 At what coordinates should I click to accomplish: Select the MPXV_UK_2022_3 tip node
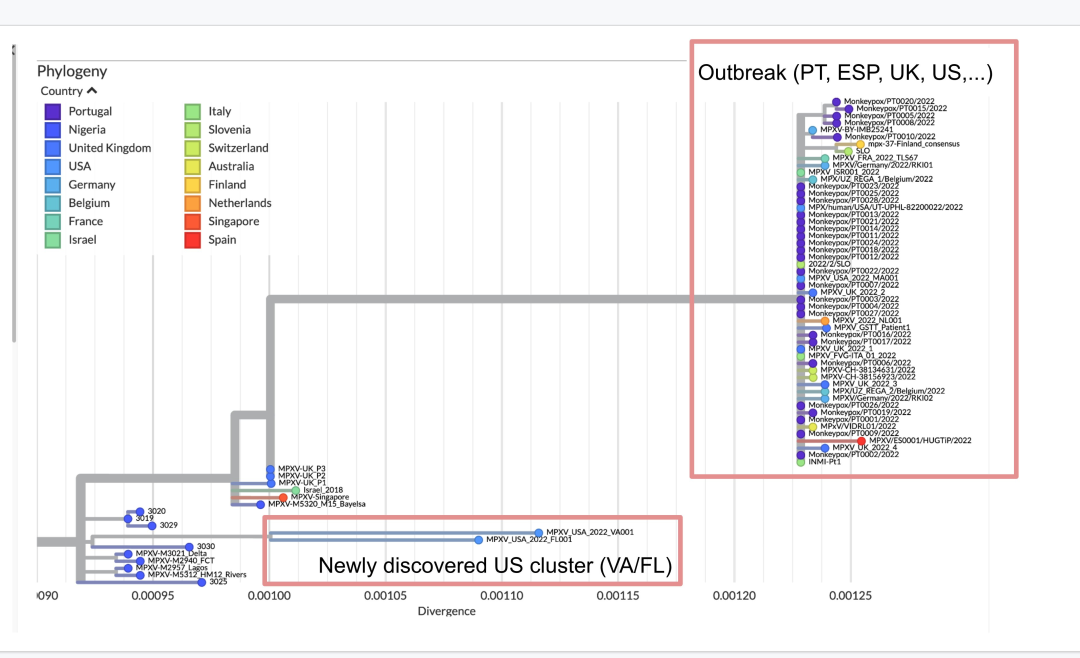(825, 384)
